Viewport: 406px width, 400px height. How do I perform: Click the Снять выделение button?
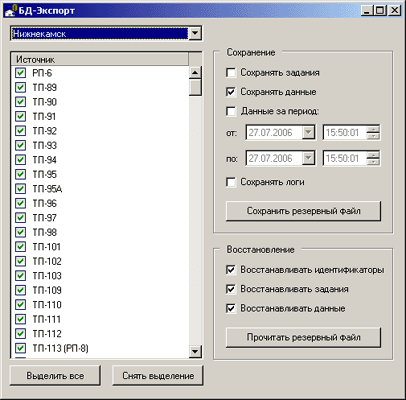[158, 376]
